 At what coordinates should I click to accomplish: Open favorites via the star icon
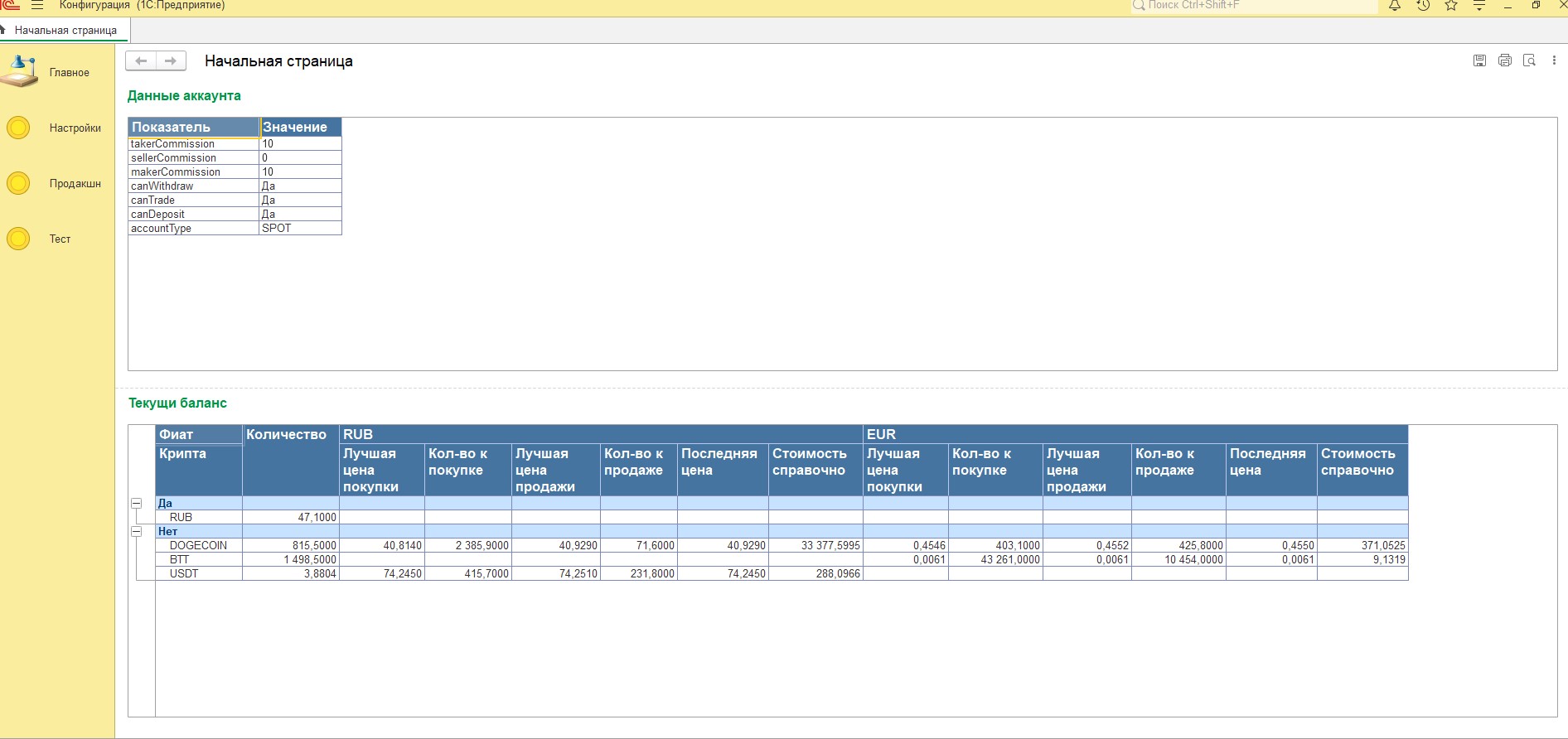(x=1451, y=5)
